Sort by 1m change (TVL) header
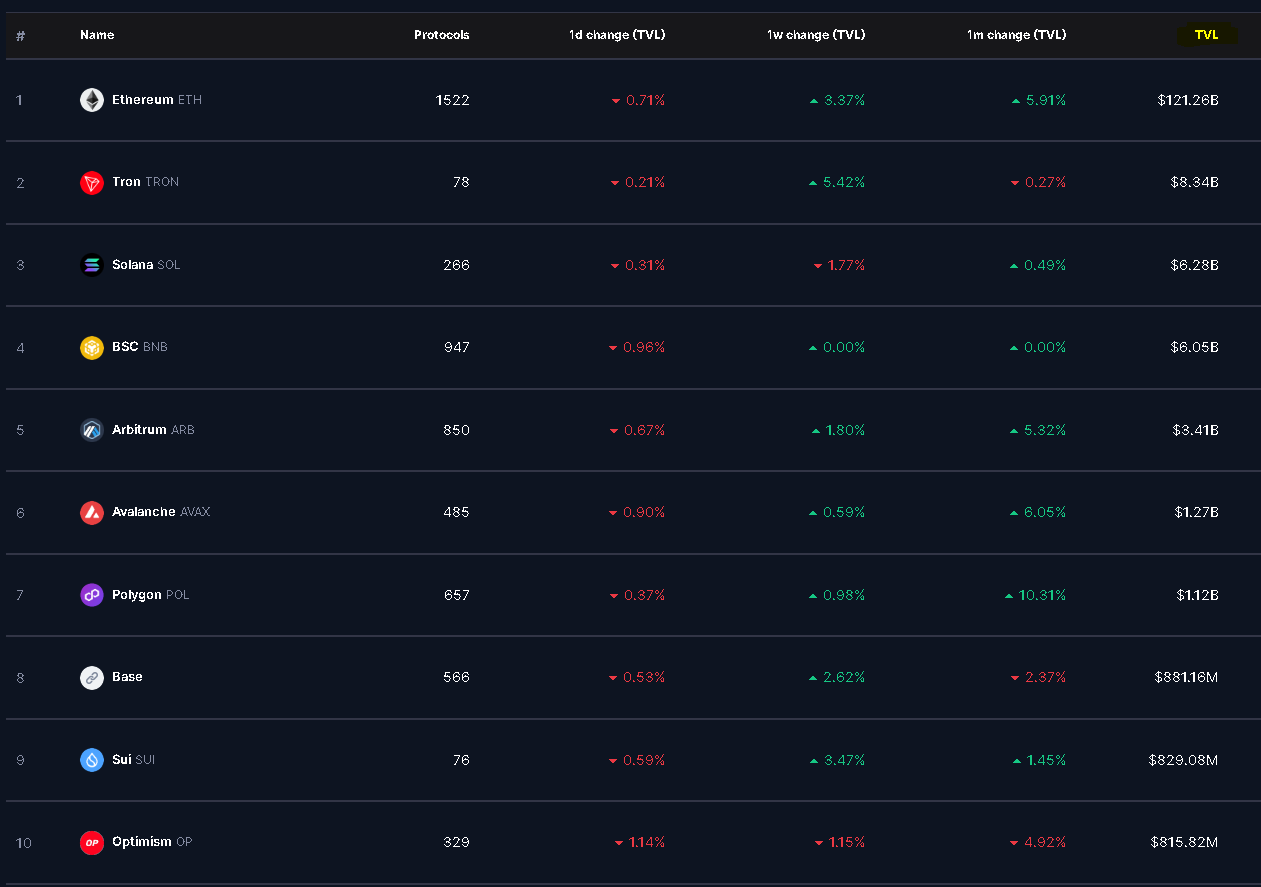 tap(1016, 35)
